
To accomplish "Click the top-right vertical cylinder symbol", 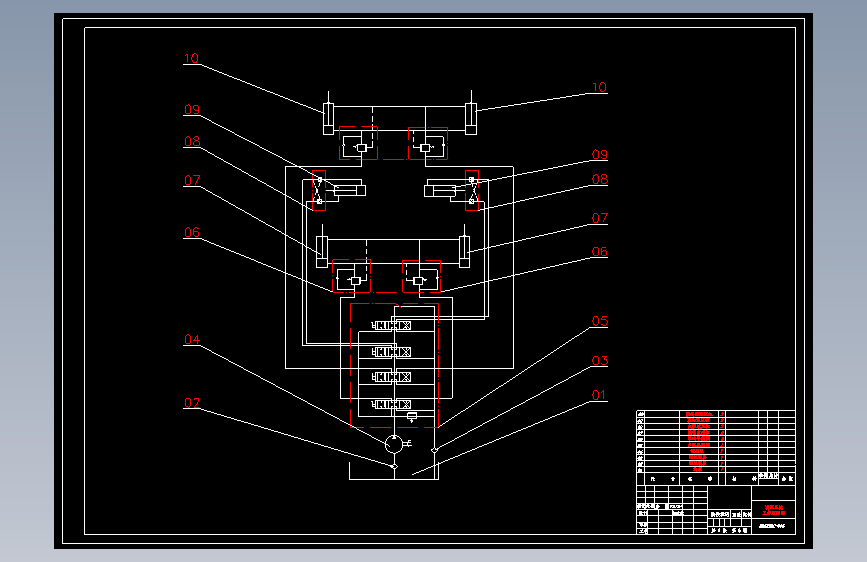I will pos(471,113).
